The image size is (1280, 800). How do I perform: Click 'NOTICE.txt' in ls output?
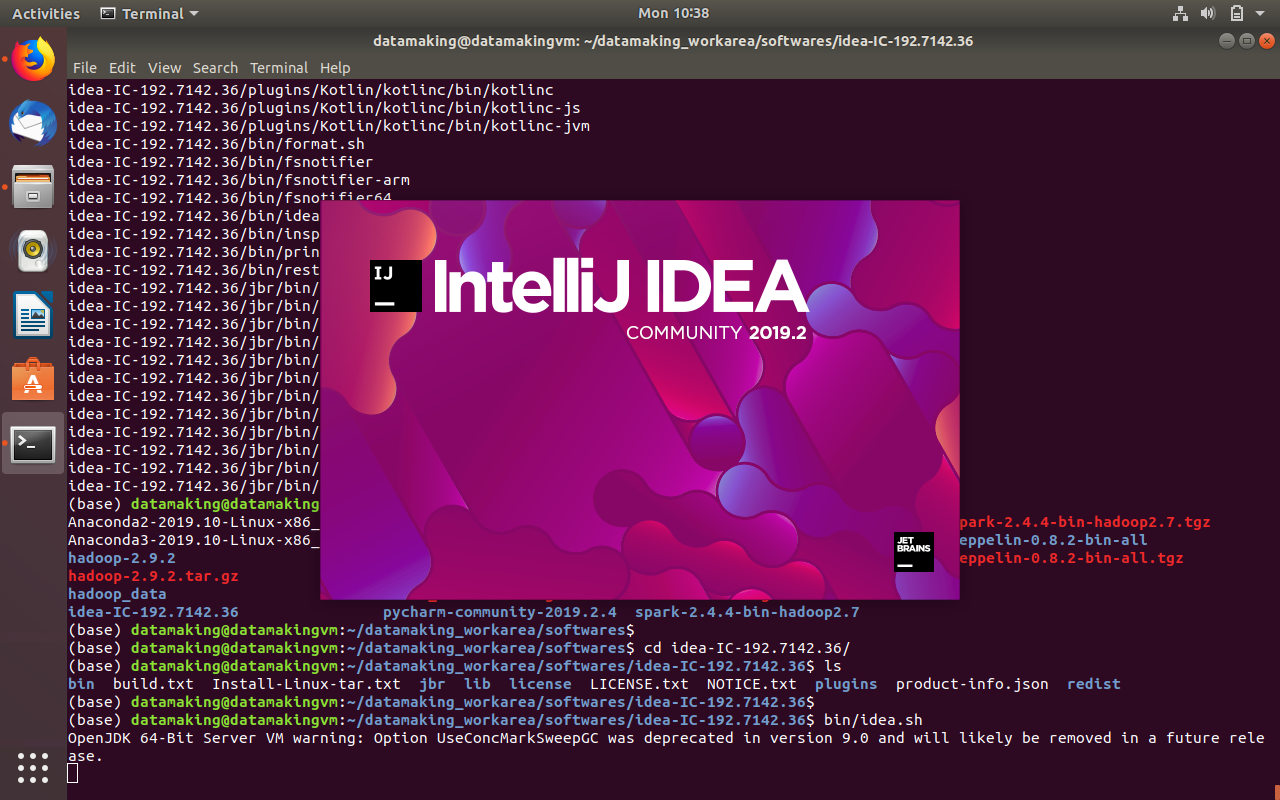pos(752,684)
